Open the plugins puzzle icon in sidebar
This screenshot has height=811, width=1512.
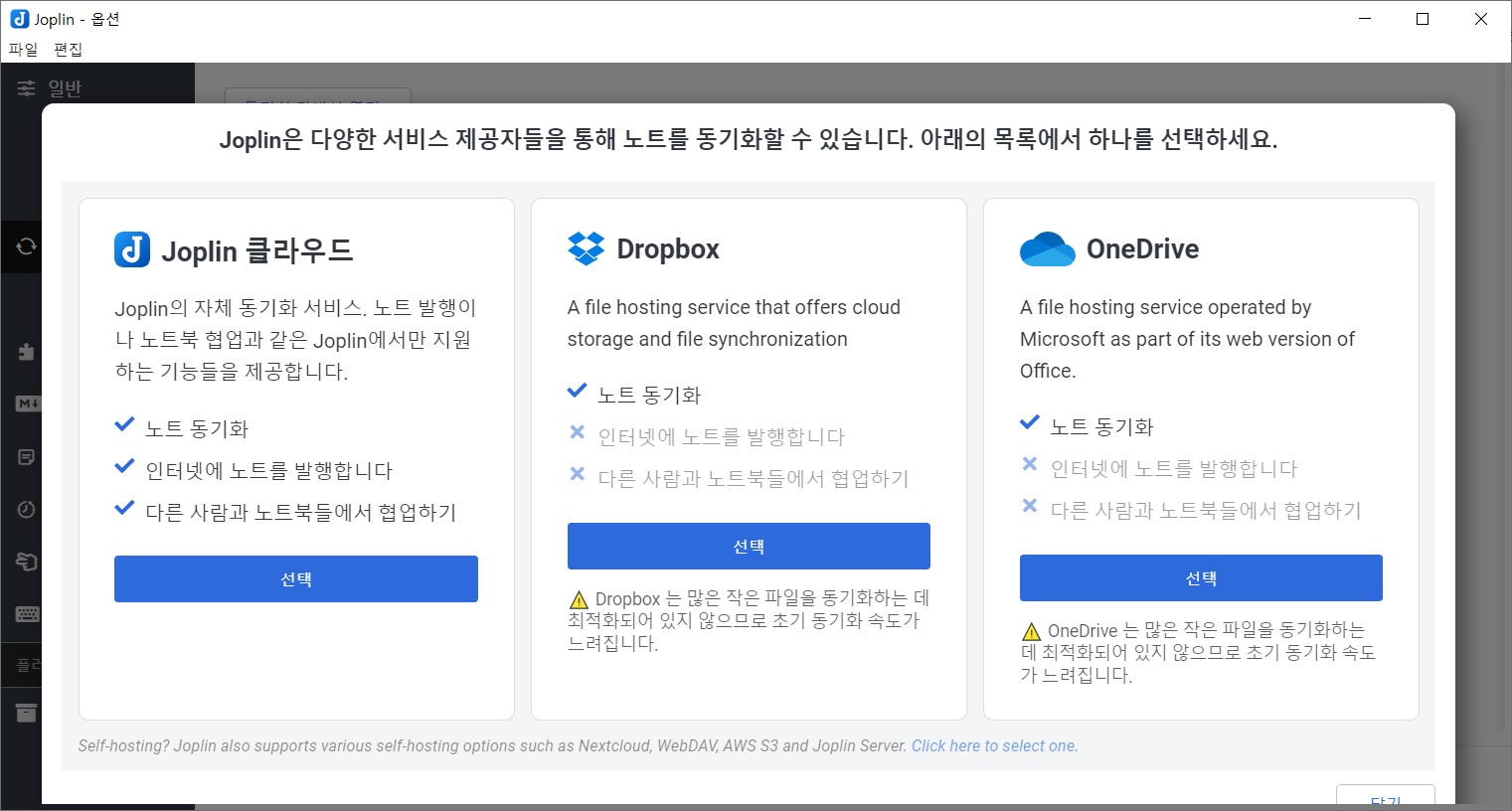coord(27,352)
